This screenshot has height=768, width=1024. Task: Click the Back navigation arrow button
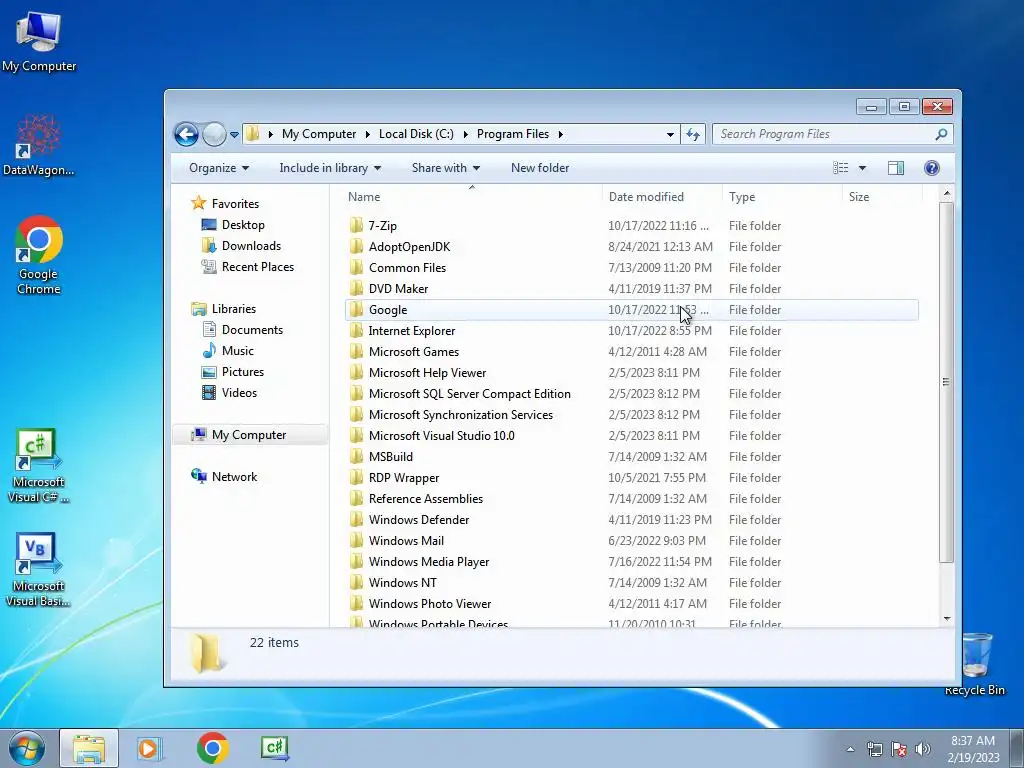tap(186, 135)
